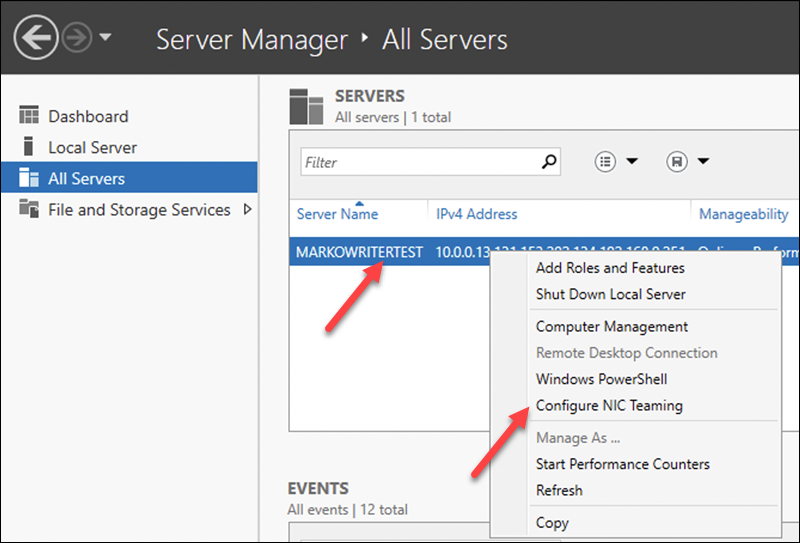The width and height of the screenshot is (800, 543).
Task: Click Manage As ... menu entry
Action: pos(578,438)
